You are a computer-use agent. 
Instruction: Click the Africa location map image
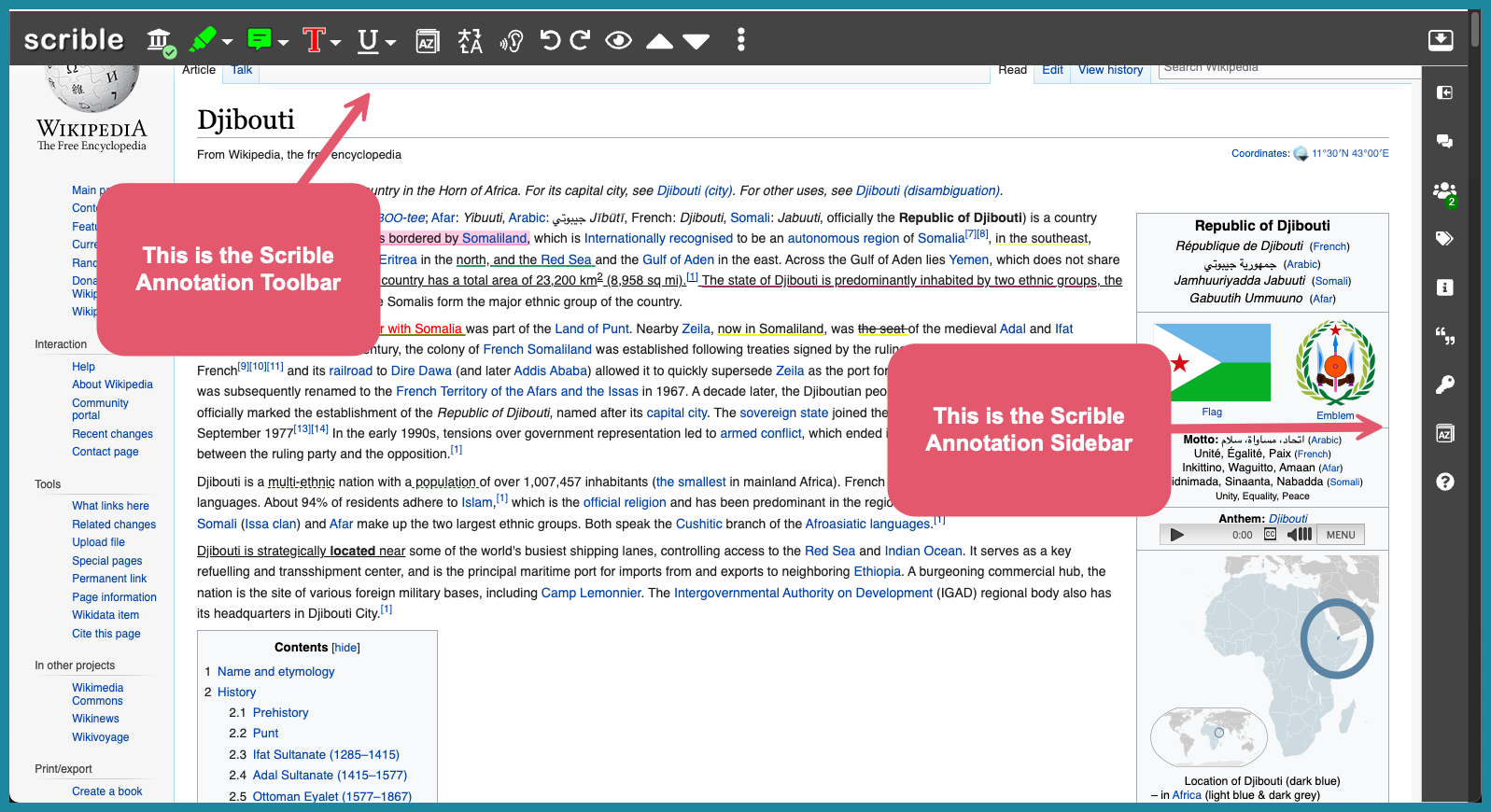click(1263, 661)
